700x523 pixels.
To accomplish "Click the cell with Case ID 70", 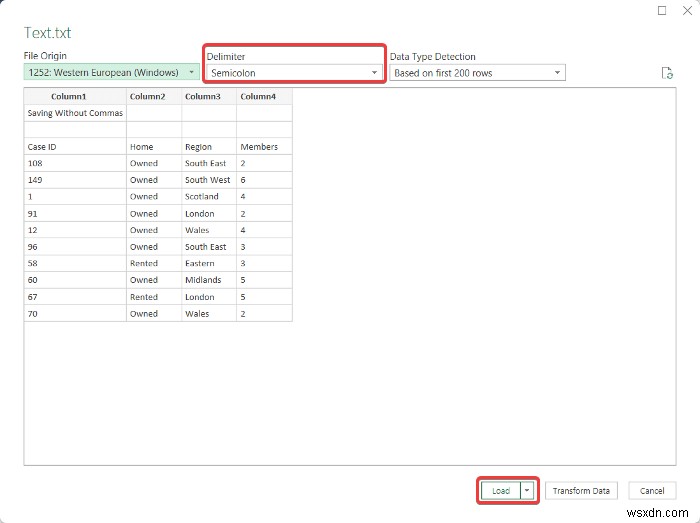I will click(75, 314).
